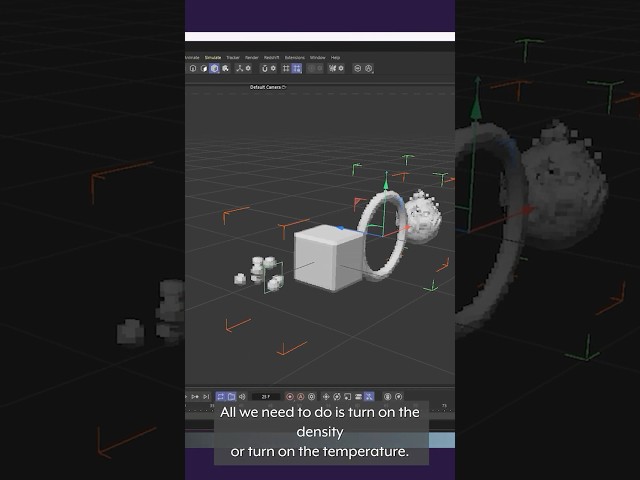The height and width of the screenshot is (480, 640).
Task: Select the voxelized sphere beside the ring
Action: pyautogui.click(x=422, y=216)
